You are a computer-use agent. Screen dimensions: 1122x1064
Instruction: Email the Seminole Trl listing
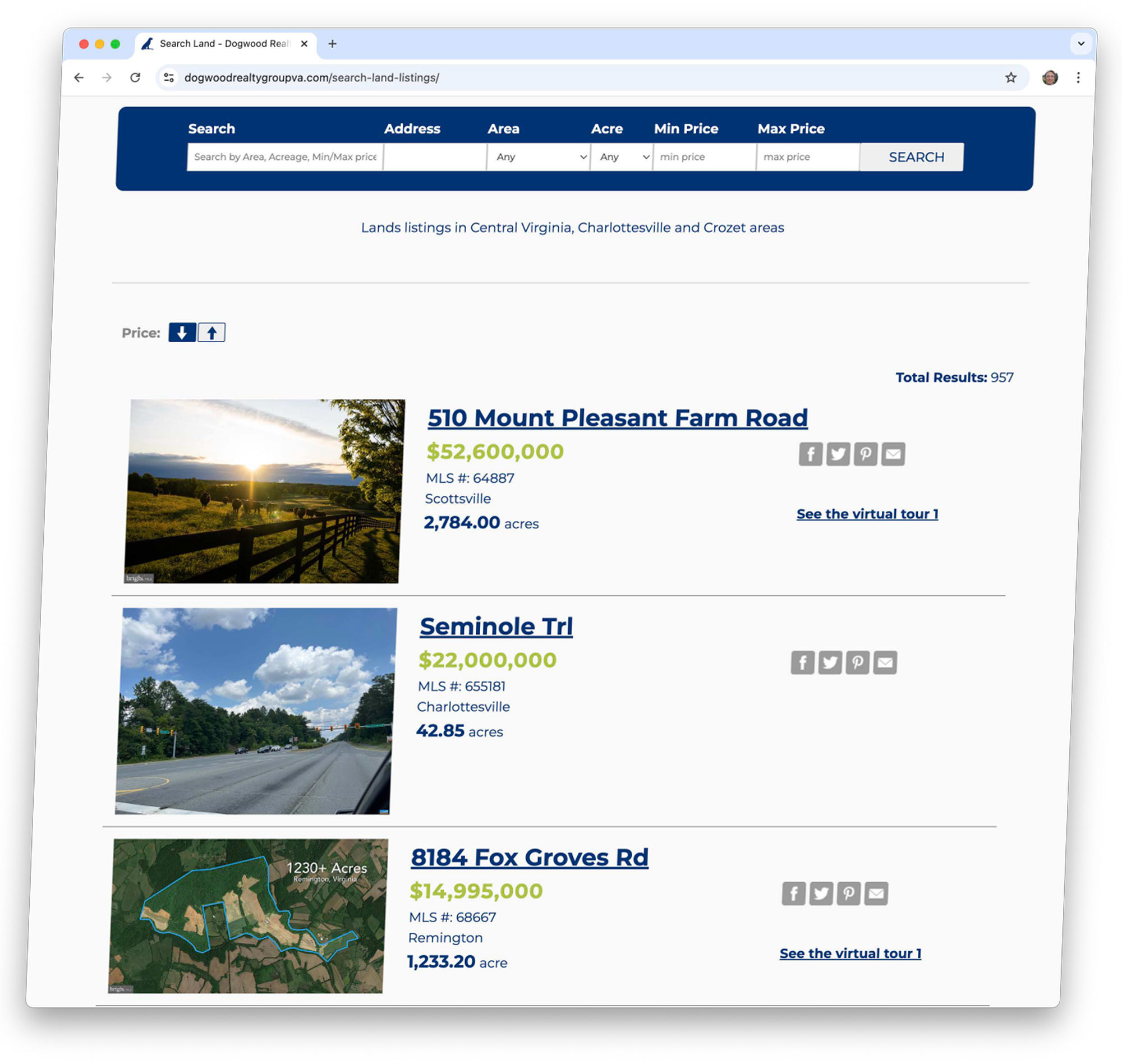point(884,662)
